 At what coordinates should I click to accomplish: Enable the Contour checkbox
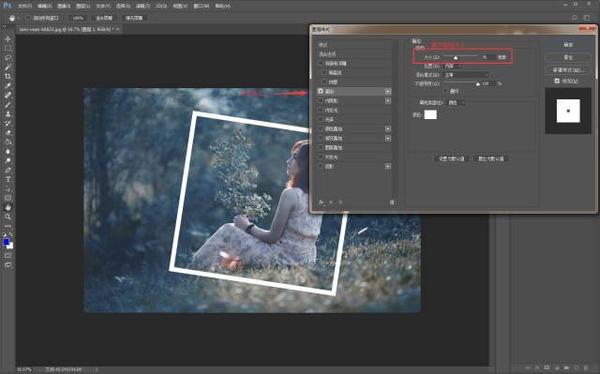tap(324, 72)
